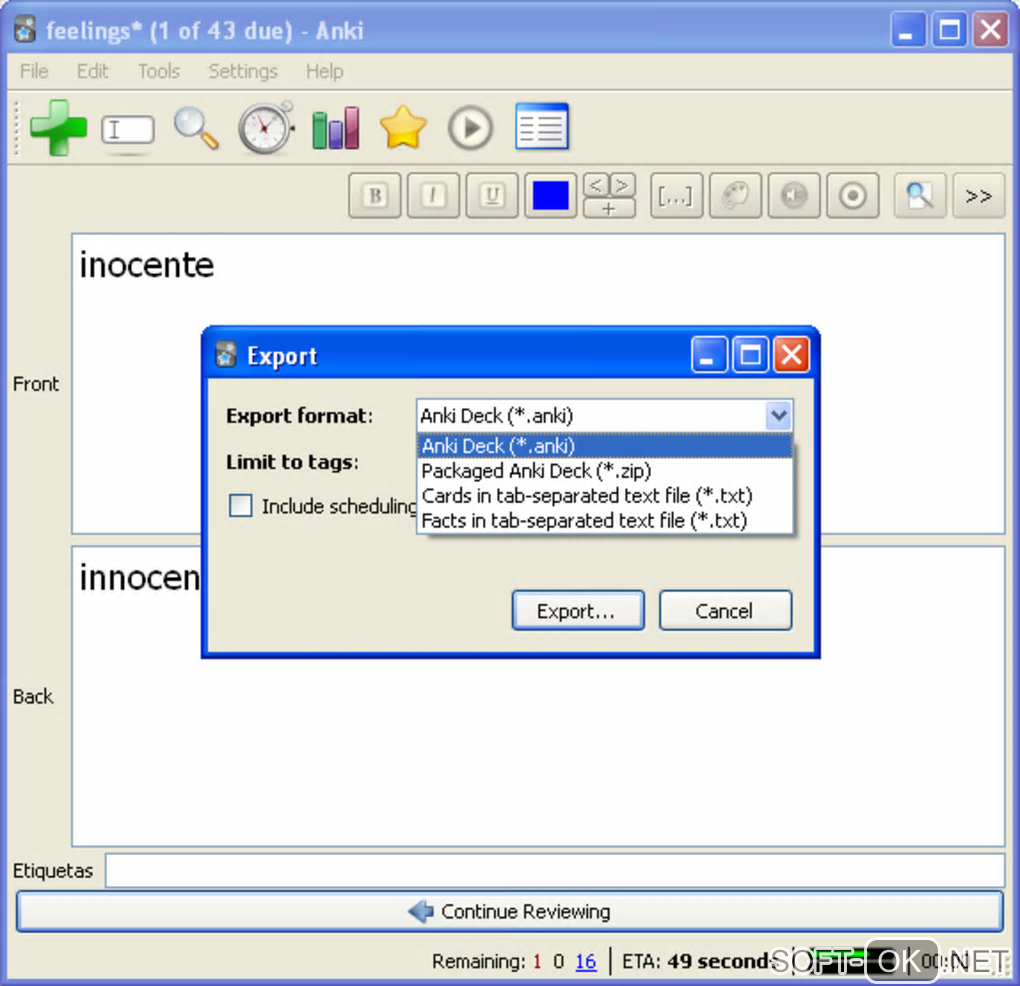Click the green plus Add card icon
The width and height of the screenshot is (1020, 986).
tap(59, 128)
